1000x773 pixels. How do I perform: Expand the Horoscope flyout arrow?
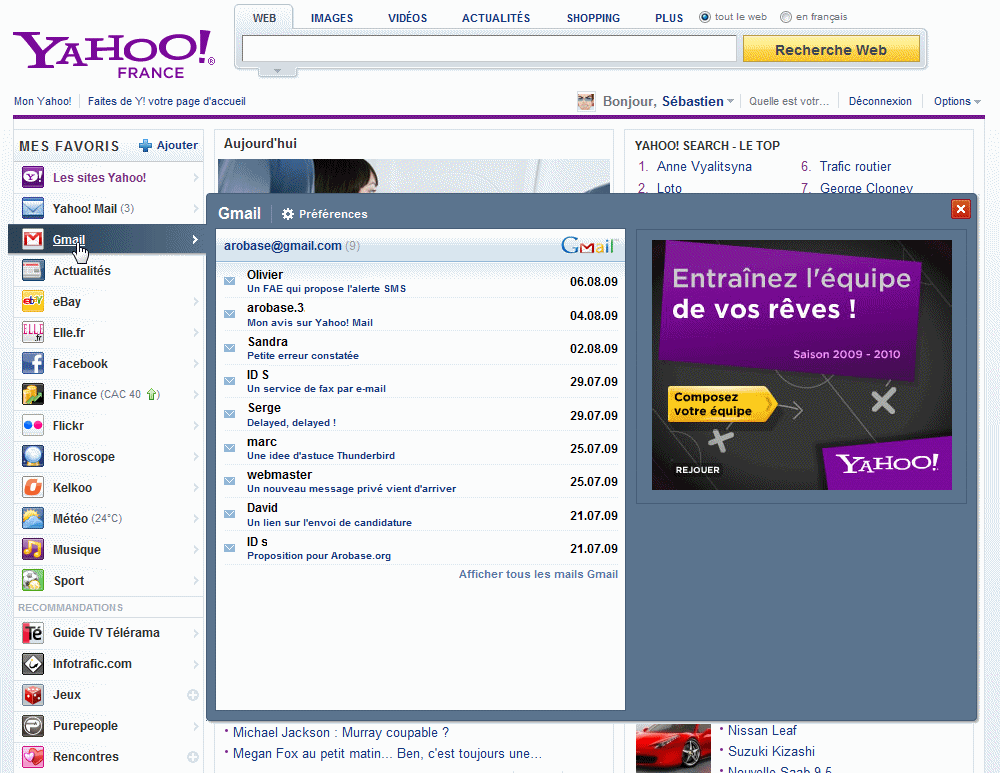(x=196, y=456)
